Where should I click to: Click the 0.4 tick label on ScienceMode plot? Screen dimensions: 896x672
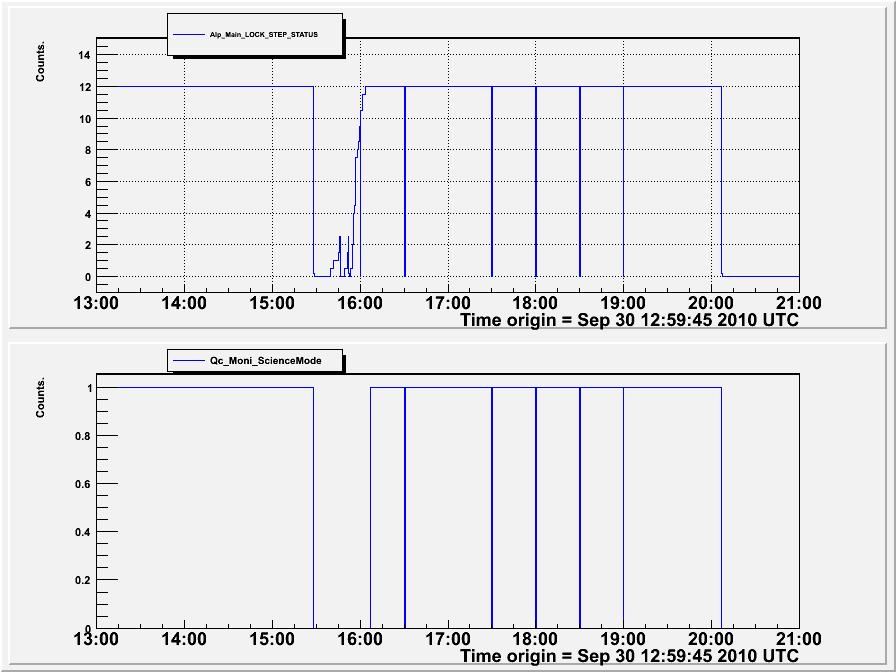[83, 533]
